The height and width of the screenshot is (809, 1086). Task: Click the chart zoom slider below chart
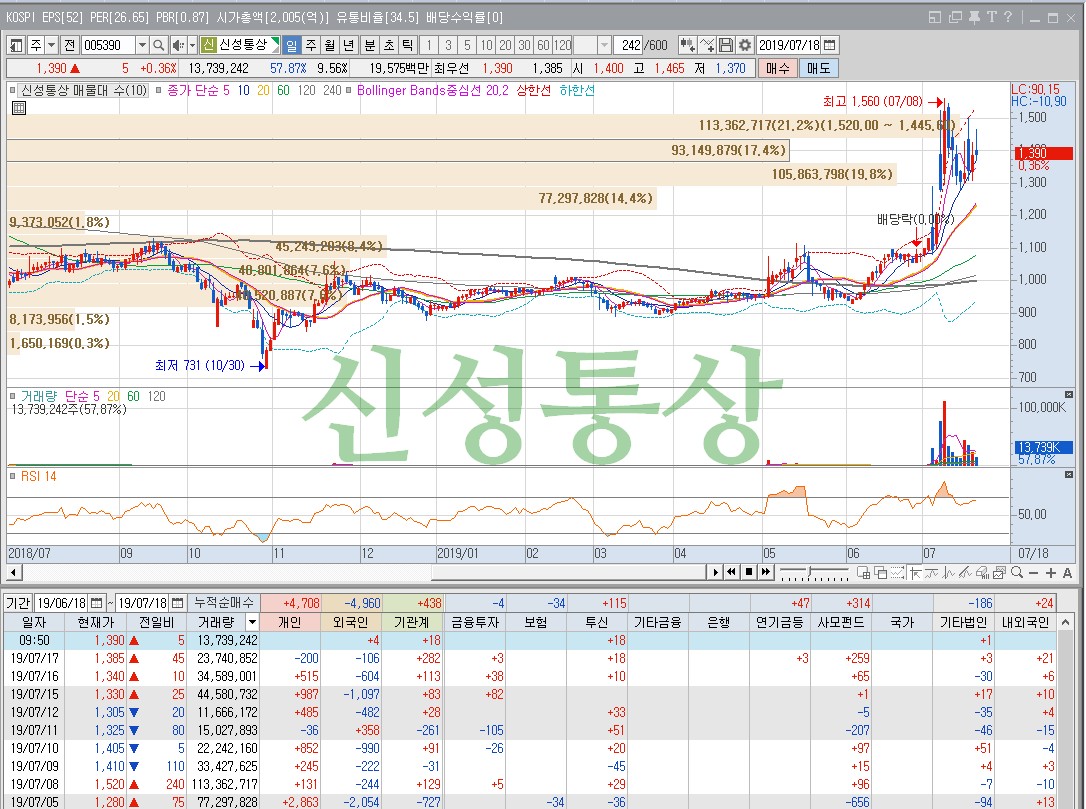coord(813,573)
